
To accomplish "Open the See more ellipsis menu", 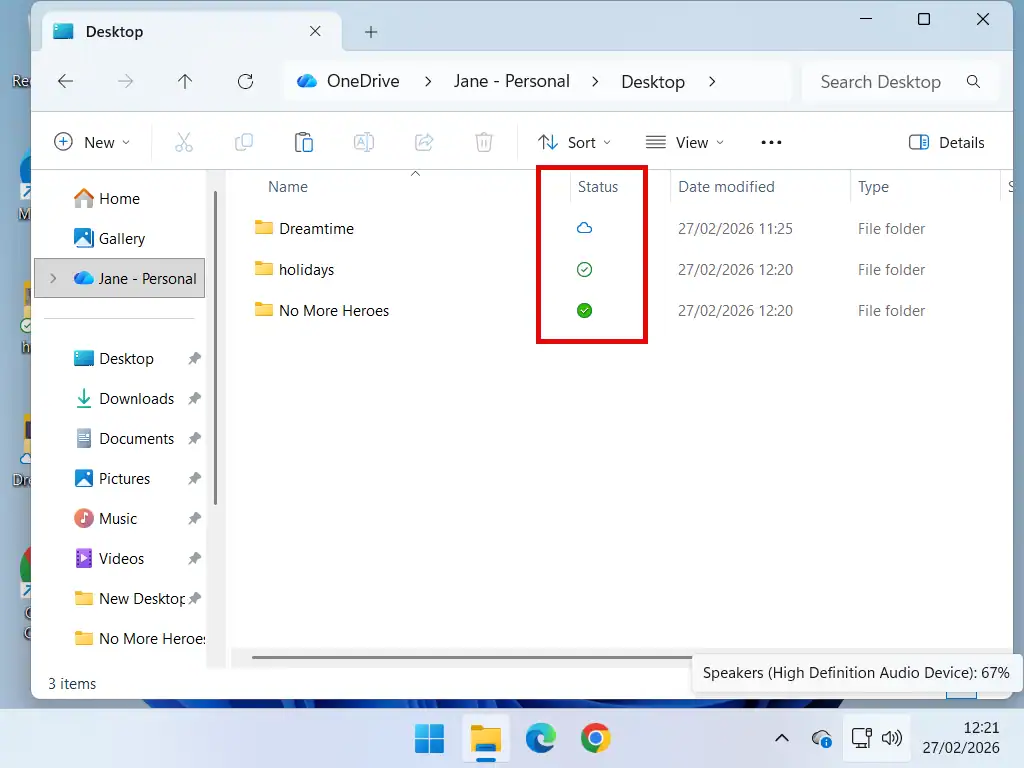I will pos(770,142).
